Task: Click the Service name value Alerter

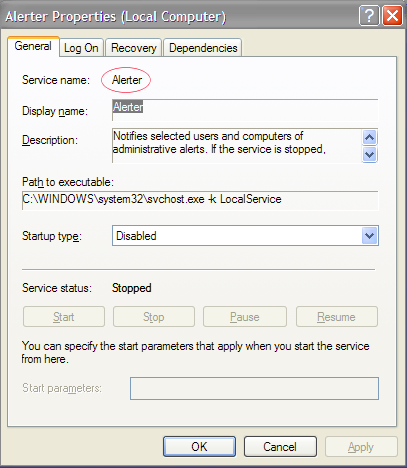Action: pyautogui.click(x=127, y=80)
